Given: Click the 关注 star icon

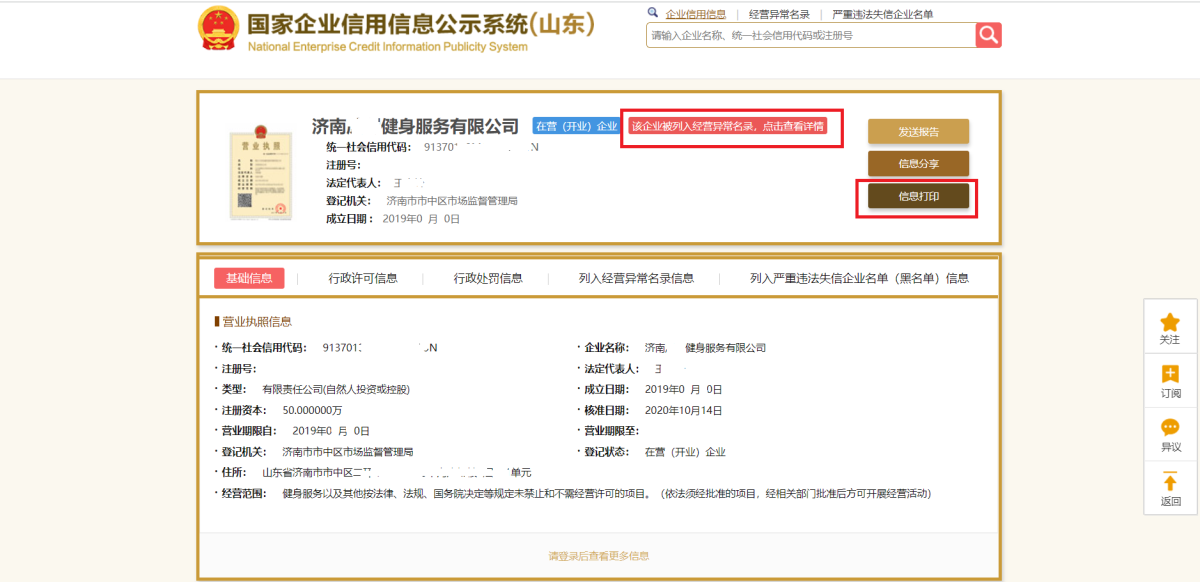Looking at the screenshot, I should (x=1169, y=323).
